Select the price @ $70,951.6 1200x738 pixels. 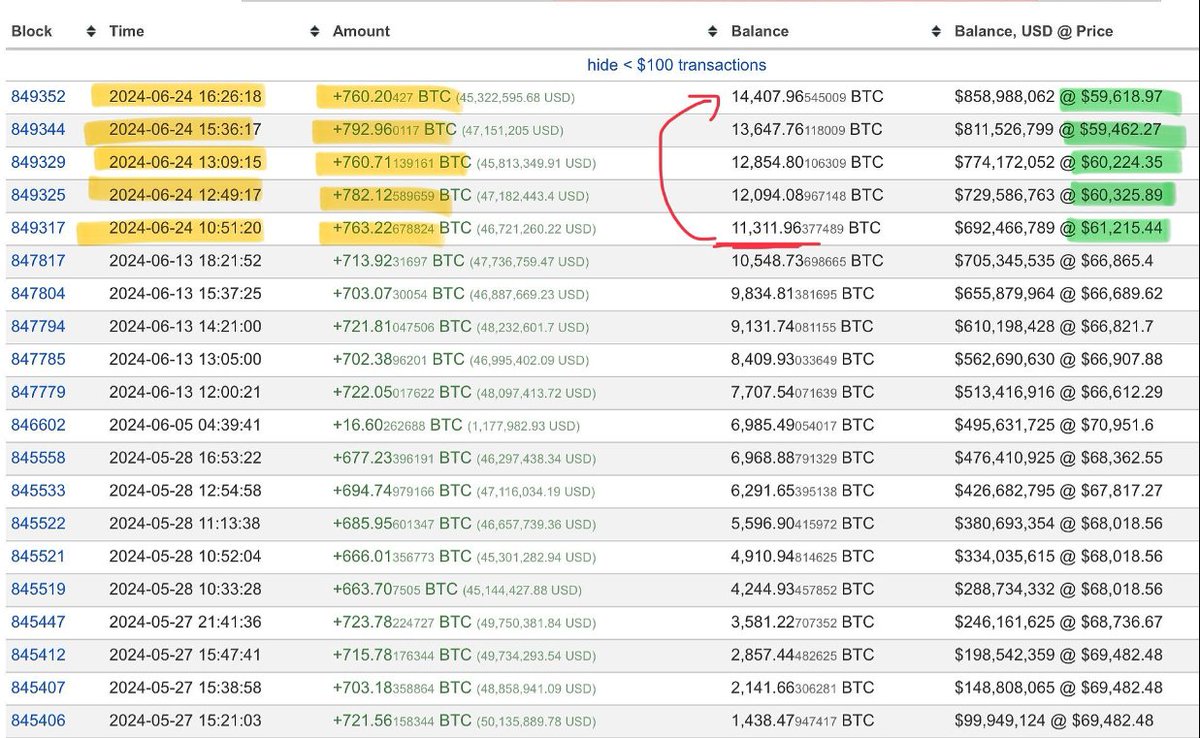[1107, 425]
